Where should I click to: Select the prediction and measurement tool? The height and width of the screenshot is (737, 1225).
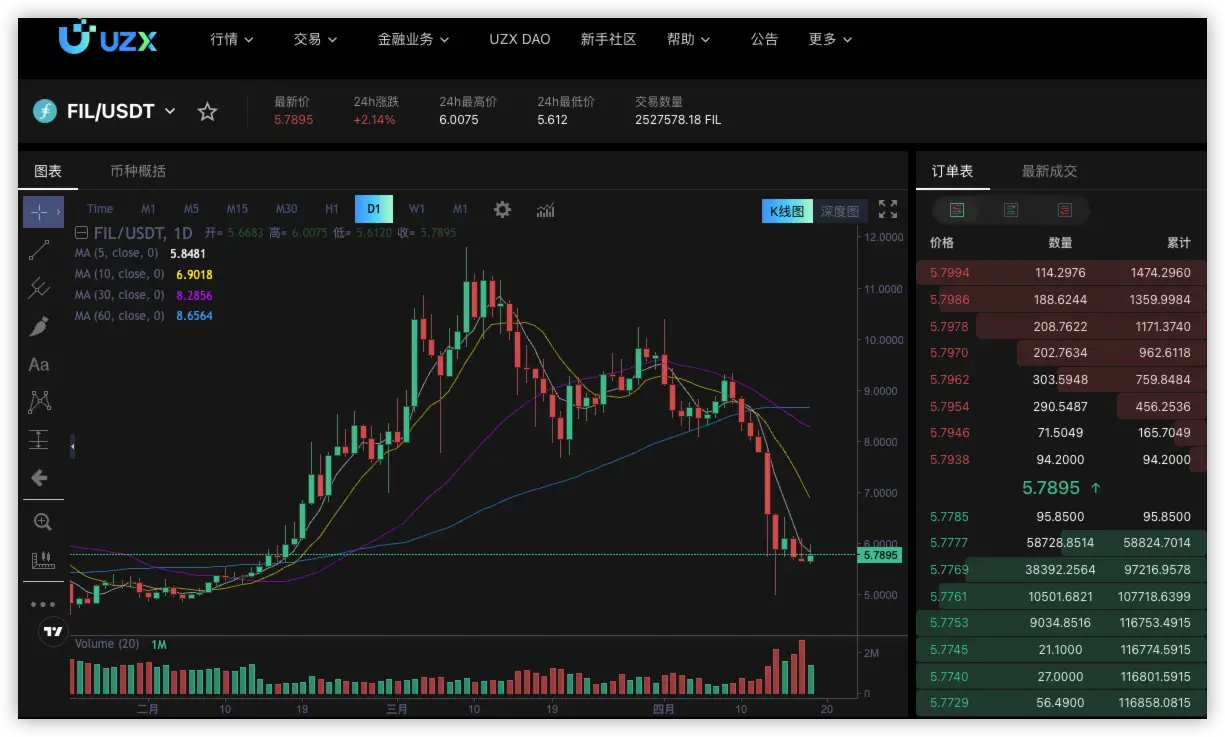tap(38, 440)
